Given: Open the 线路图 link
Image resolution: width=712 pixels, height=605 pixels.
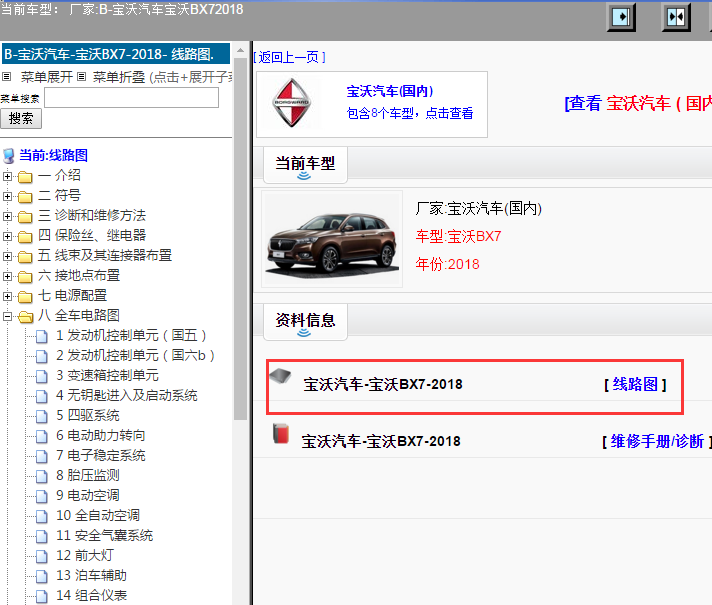Looking at the screenshot, I should click(635, 385).
